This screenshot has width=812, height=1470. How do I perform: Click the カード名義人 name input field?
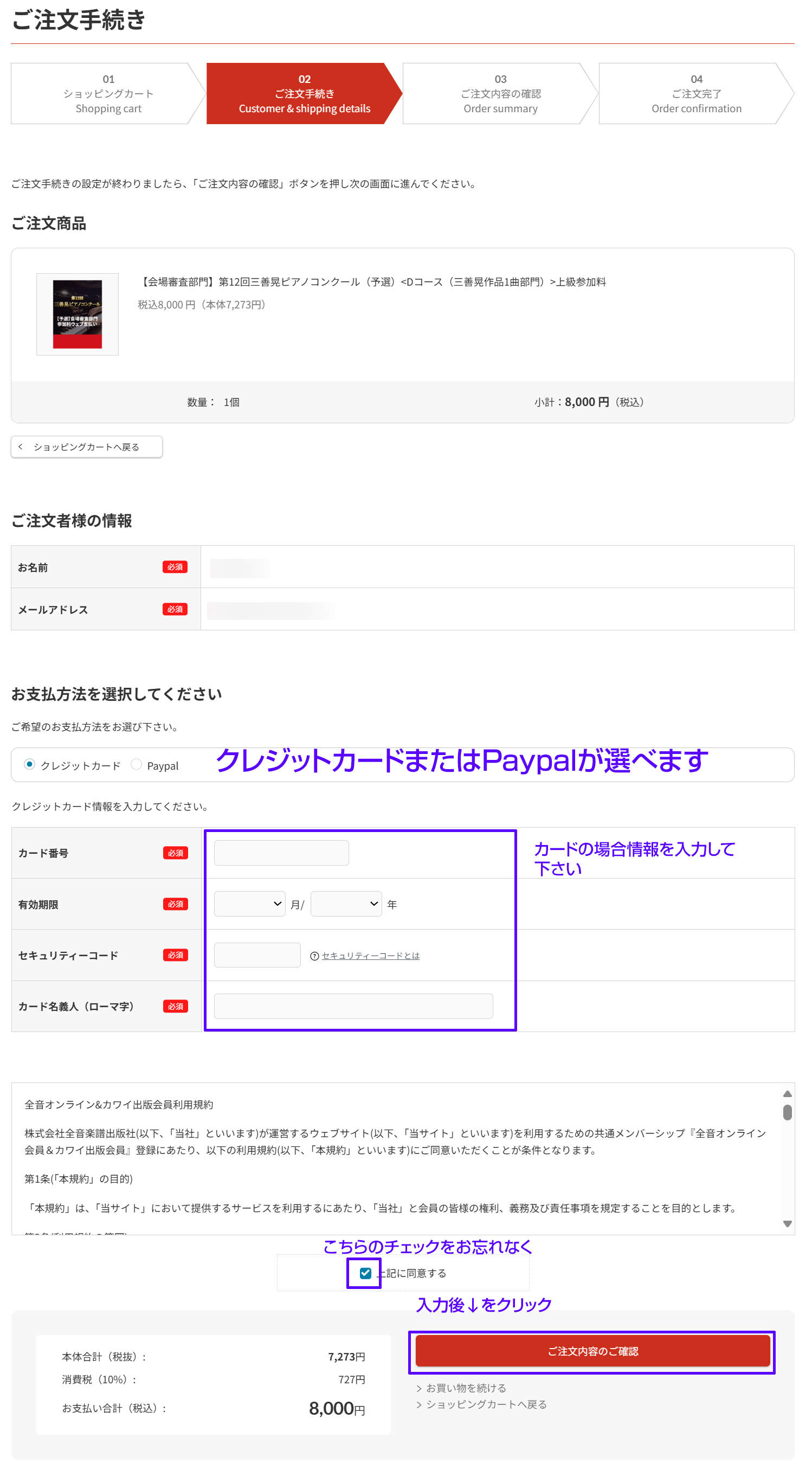[x=353, y=1006]
